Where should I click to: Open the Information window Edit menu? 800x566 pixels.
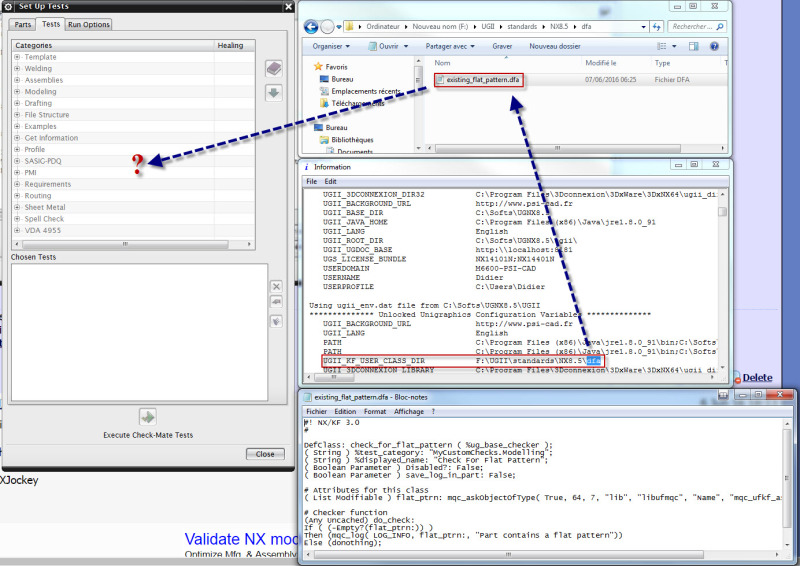[330, 181]
